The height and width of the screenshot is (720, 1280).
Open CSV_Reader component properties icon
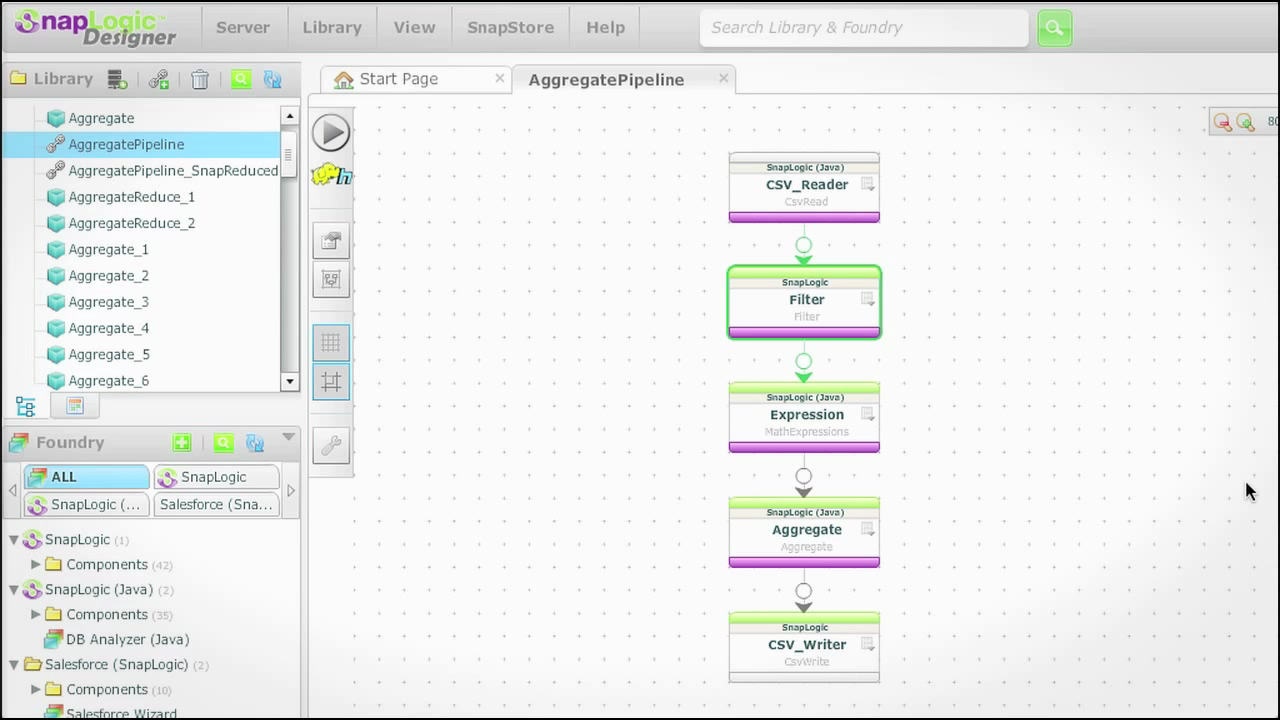(868, 185)
